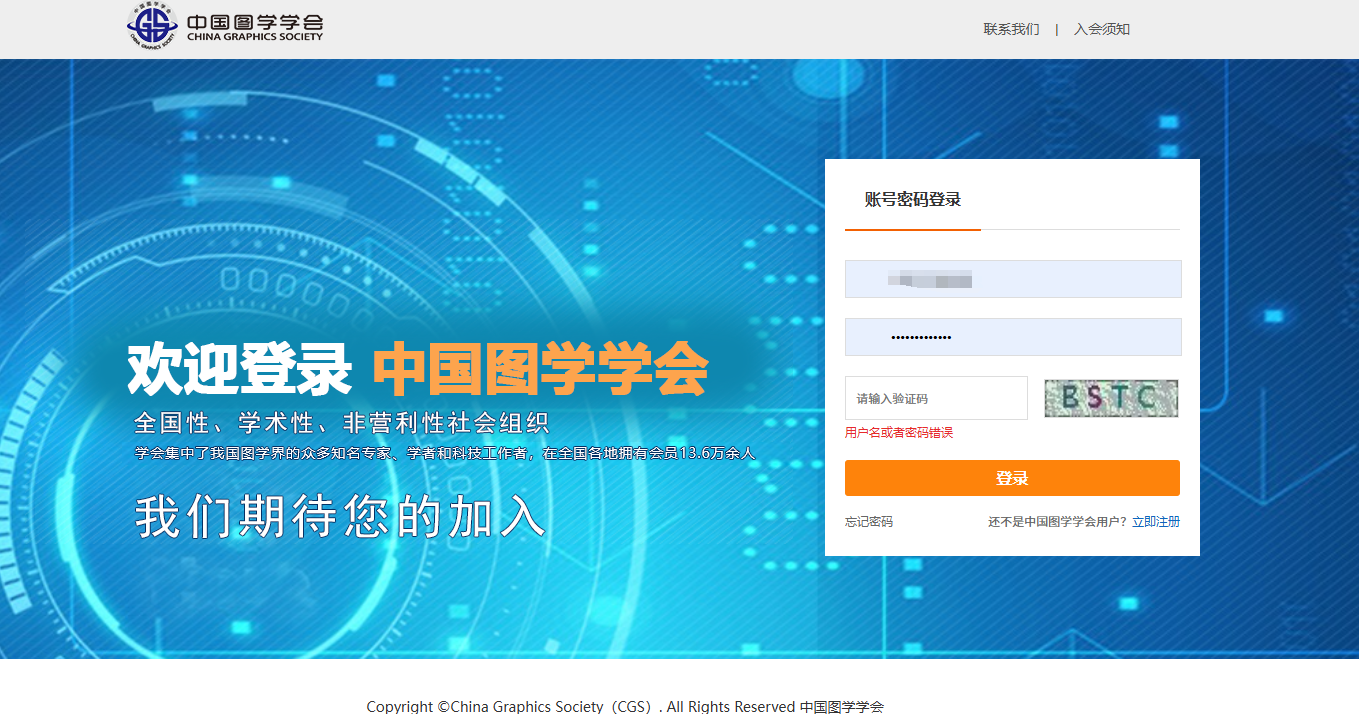1359x714 pixels.
Task: Click the China Graphics Society logo text
Action: (255, 28)
